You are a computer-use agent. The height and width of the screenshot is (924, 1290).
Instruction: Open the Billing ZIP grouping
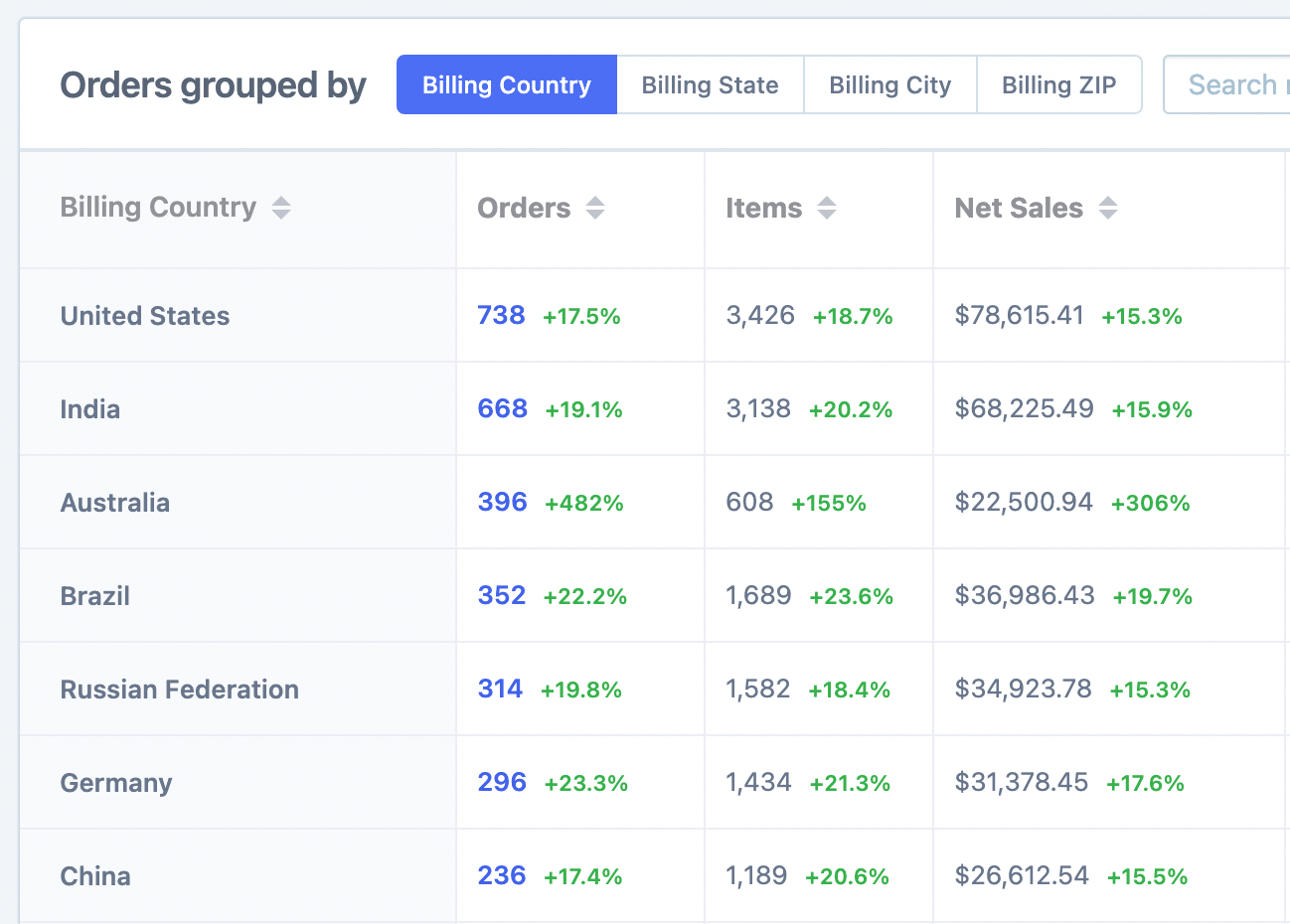click(x=1059, y=84)
